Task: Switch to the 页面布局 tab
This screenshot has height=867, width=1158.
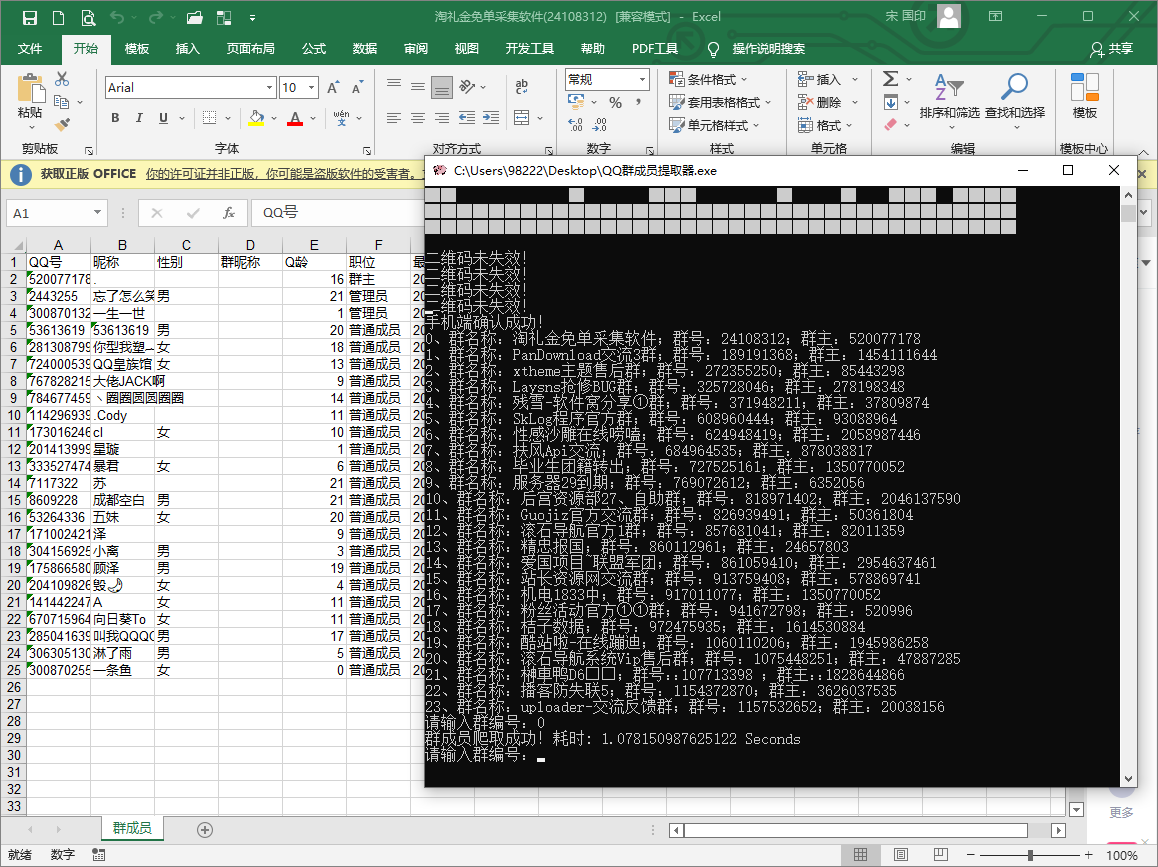Action: [250, 49]
